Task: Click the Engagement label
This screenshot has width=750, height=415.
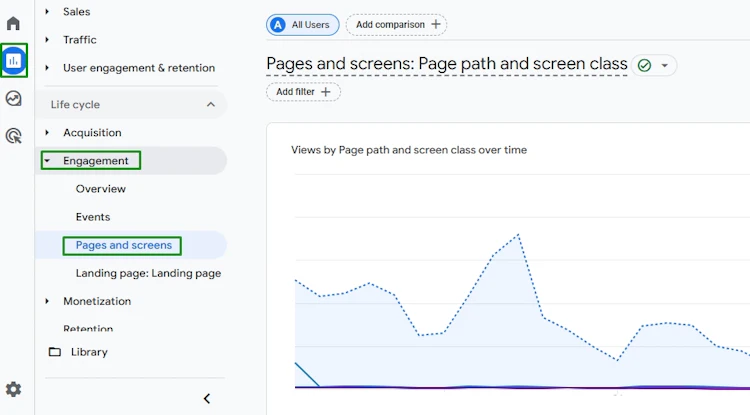Action: point(96,161)
